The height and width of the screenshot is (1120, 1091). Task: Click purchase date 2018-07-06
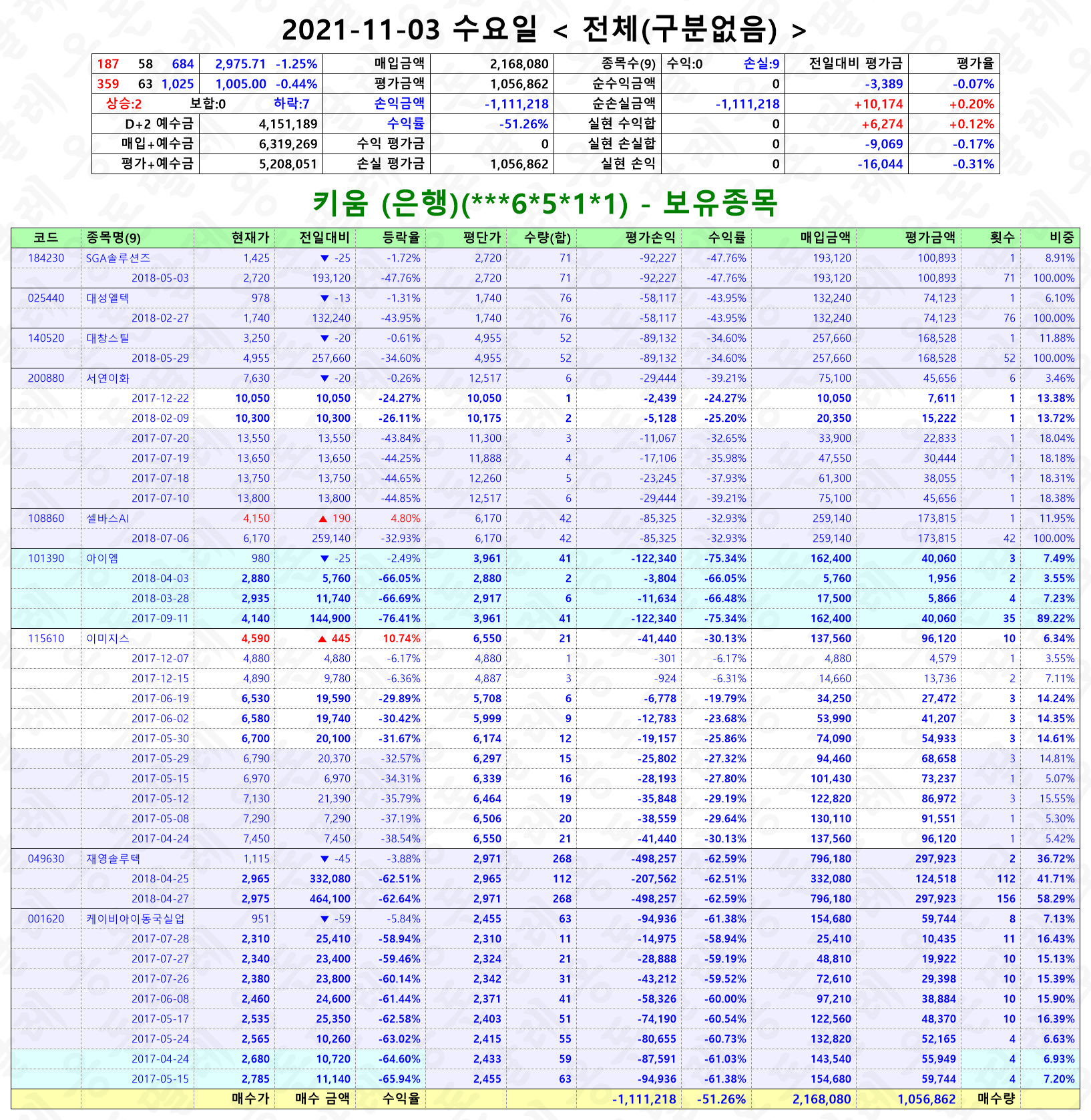(x=160, y=539)
